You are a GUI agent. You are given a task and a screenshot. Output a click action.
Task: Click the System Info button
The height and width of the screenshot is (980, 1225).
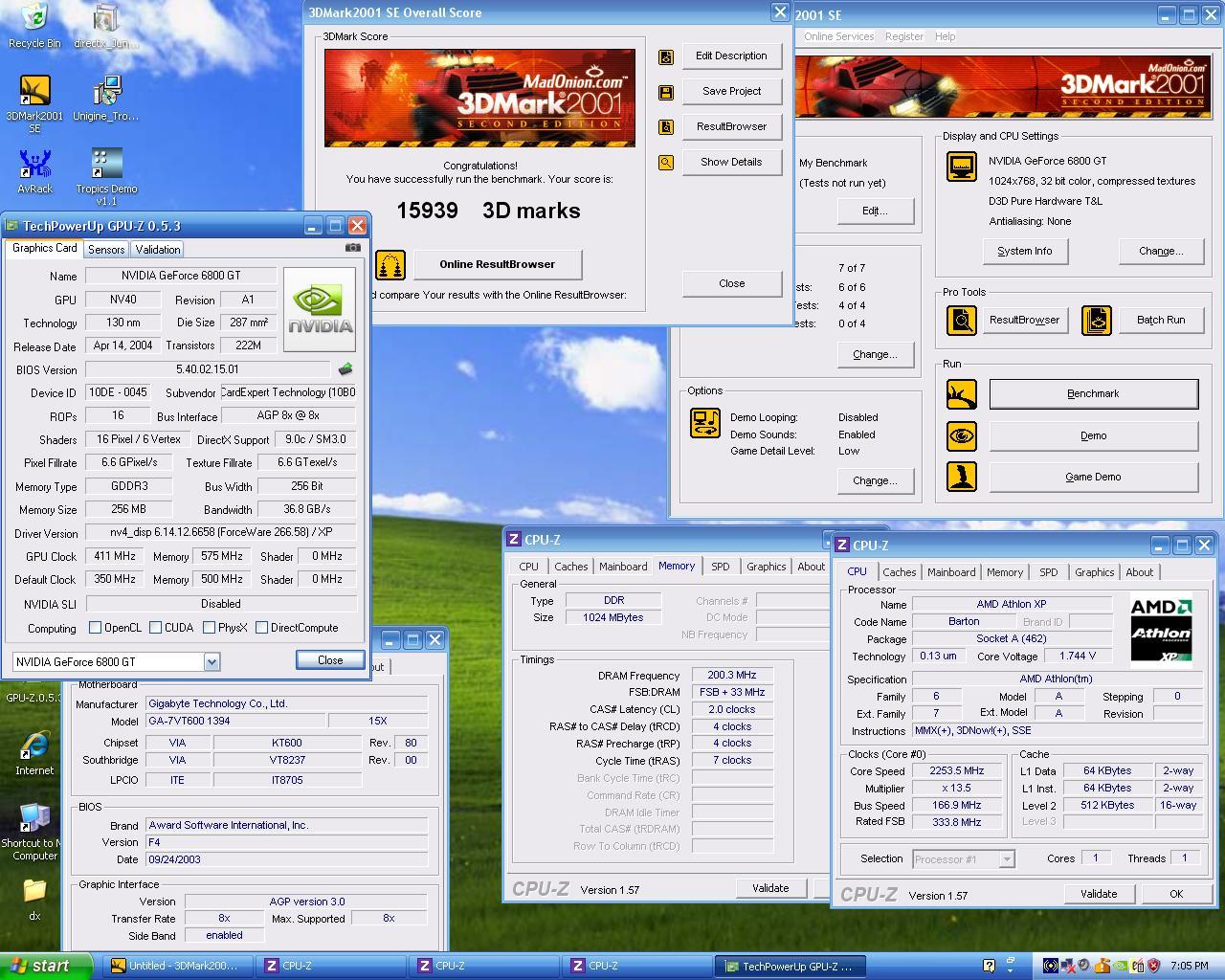click(x=1024, y=252)
